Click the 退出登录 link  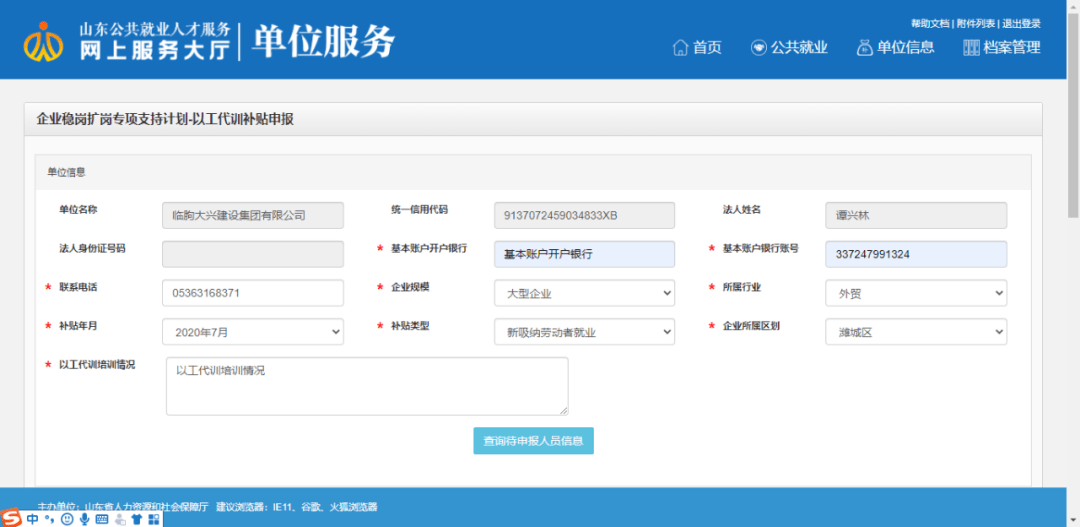(1021, 23)
